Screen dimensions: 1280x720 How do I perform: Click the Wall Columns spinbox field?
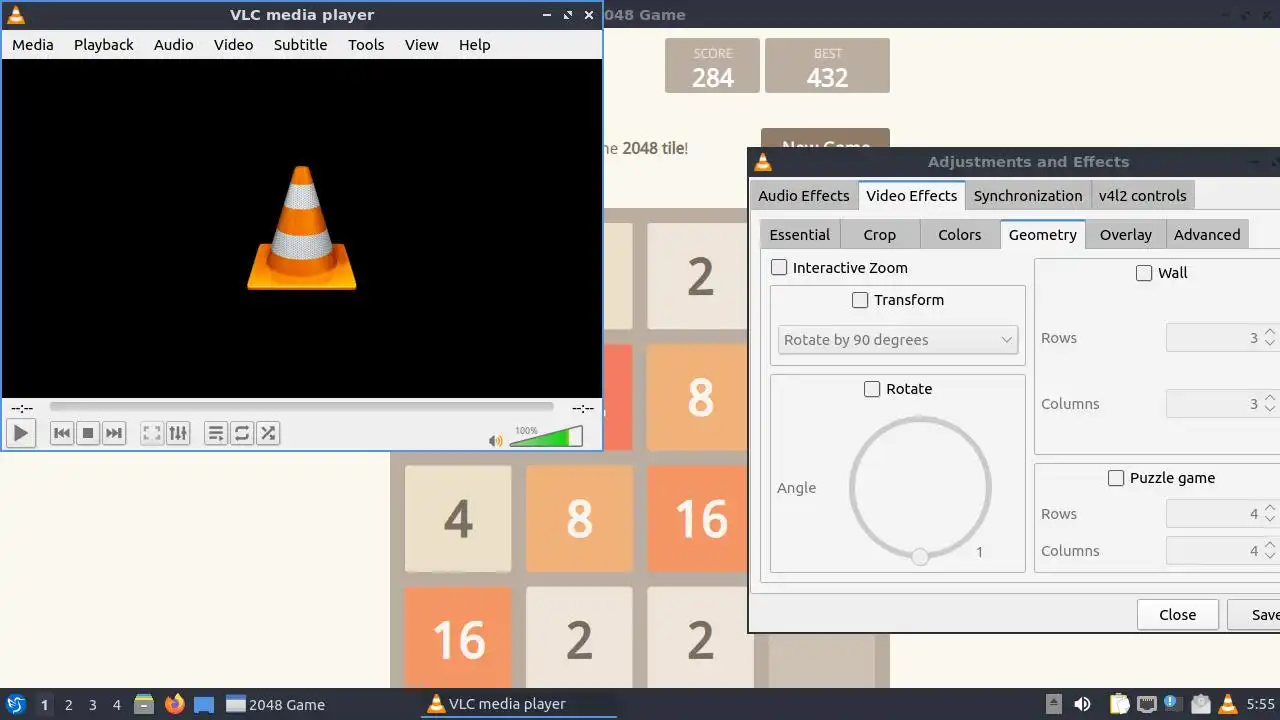pyautogui.click(x=1221, y=404)
